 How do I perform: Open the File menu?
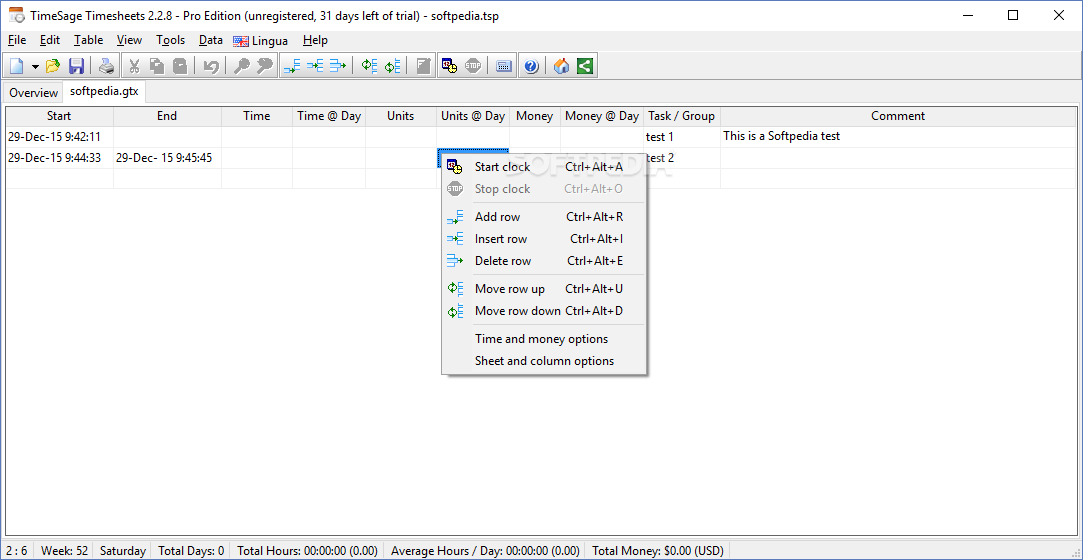pyautogui.click(x=17, y=40)
